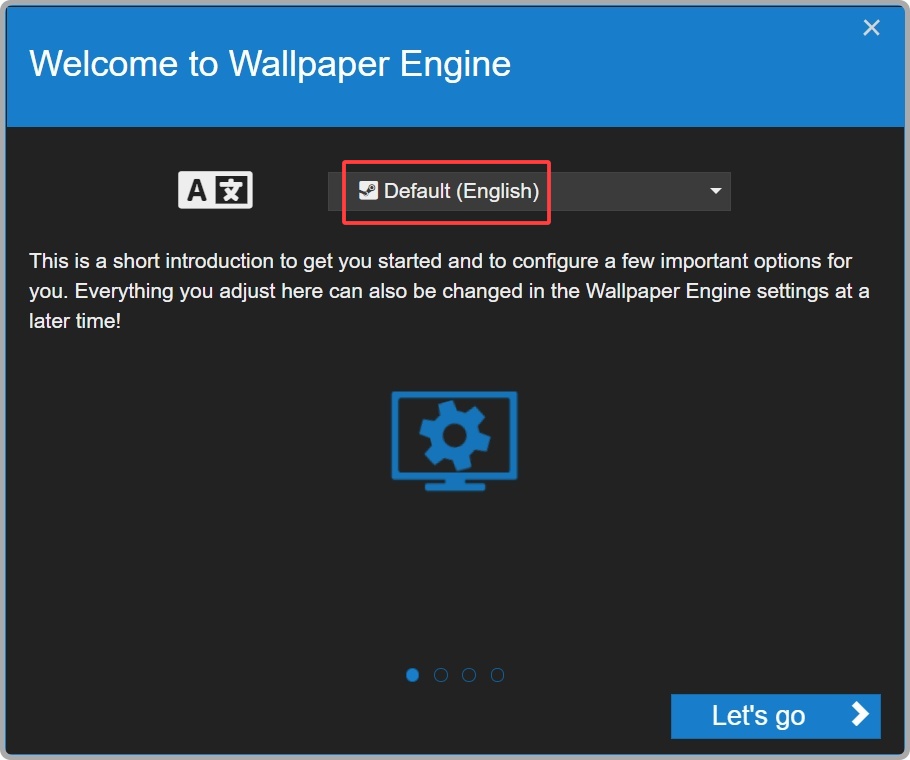This screenshot has height=760, width=910.
Task: Click the Steam icon in language dropdown
Action: click(368, 190)
